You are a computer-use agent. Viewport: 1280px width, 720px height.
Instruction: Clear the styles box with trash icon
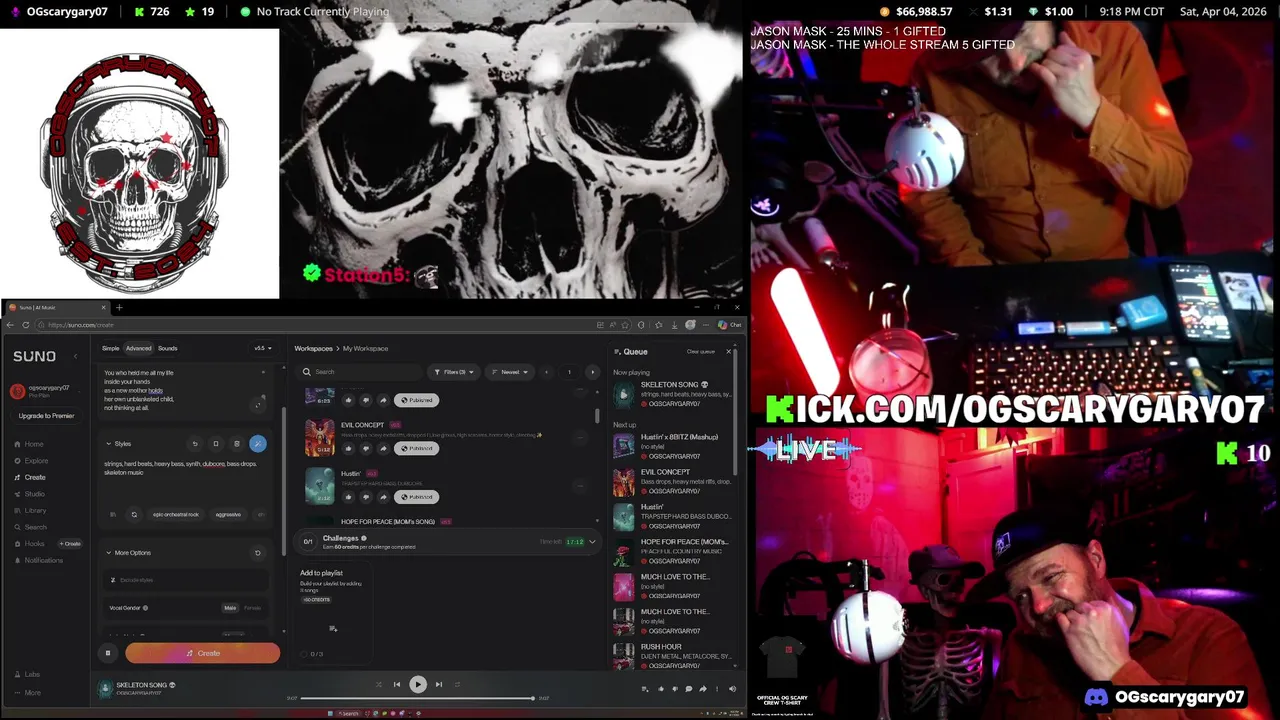236,444
